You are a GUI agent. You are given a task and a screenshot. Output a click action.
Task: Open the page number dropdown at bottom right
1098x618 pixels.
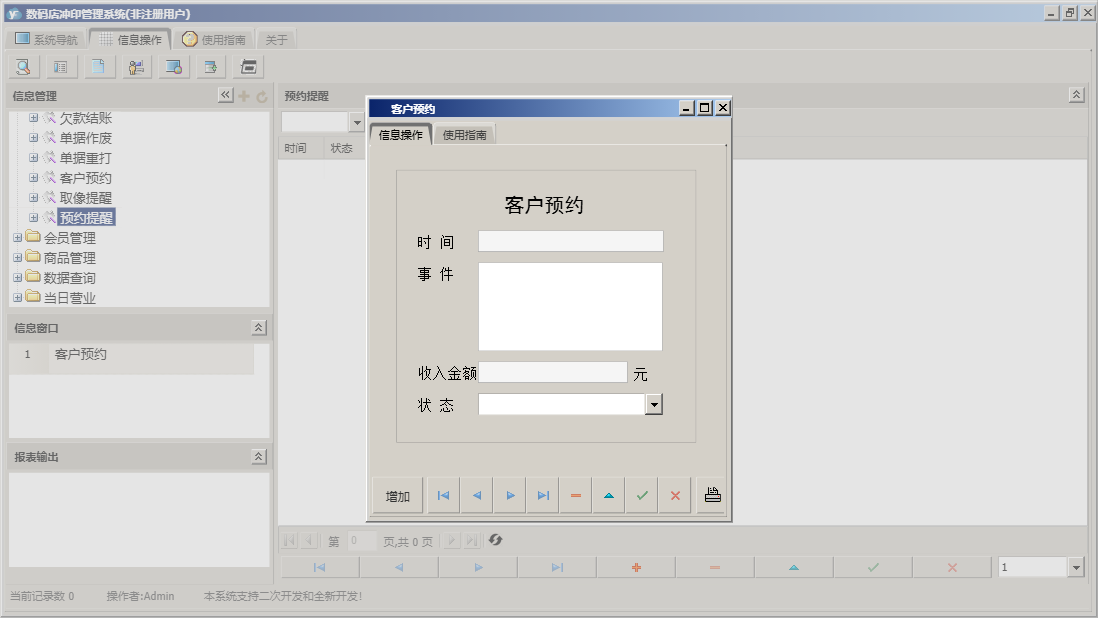[x=1078, y=566]
